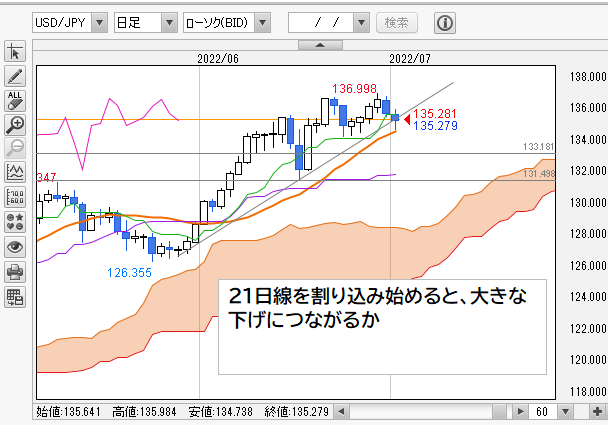The image size is (608, 425).
Task: Click the 135.279 blue price label
Action: (x=435, y=125)
